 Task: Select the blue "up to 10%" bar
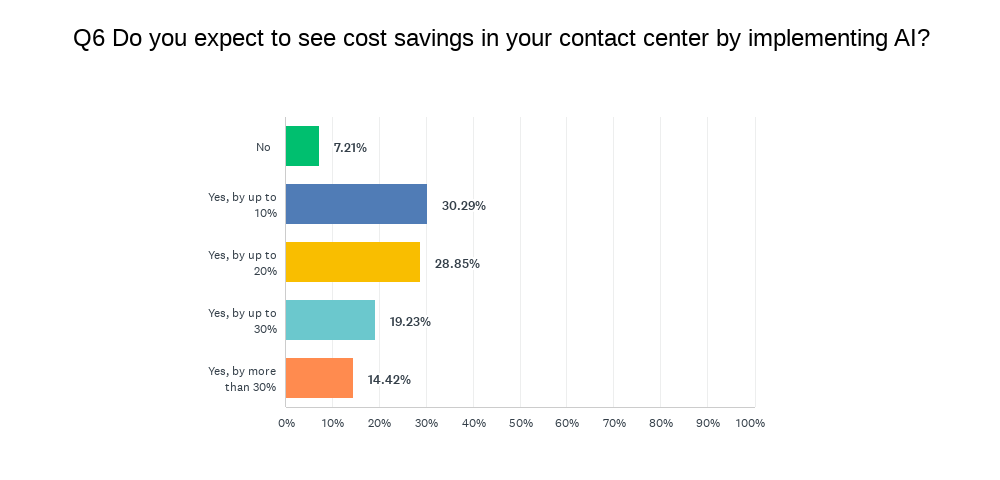point(356,204)
